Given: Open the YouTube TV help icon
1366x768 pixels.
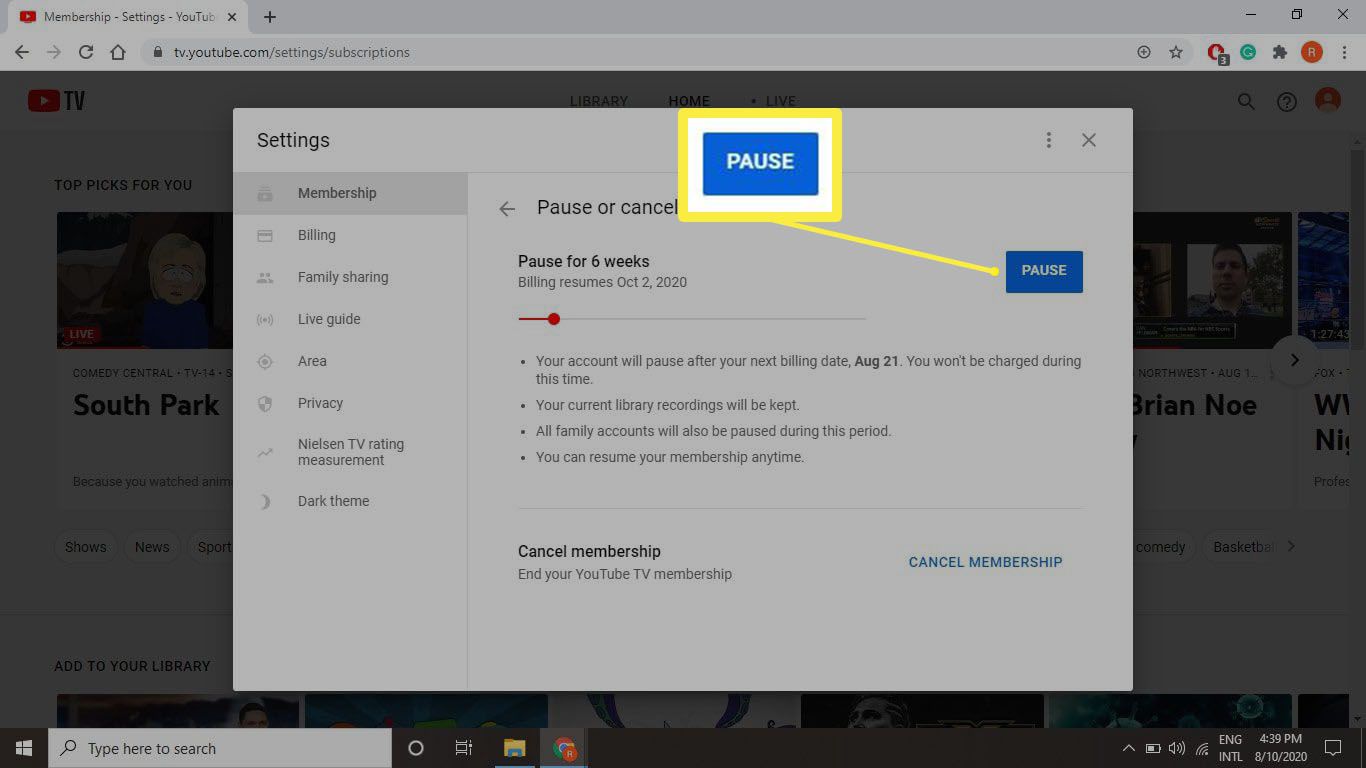Looking at the screenshot, I should point(1287,101).
